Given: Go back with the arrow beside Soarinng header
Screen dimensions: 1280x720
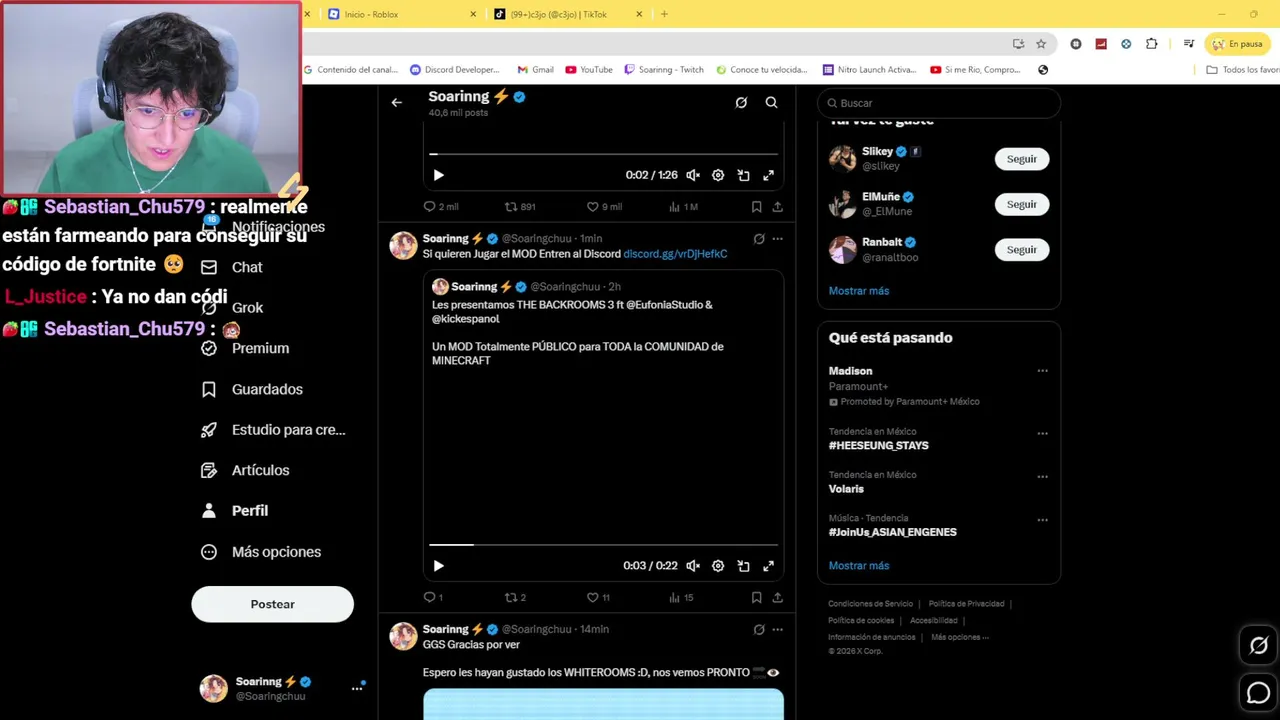Looking at the screenshot, I should [x=397, y=102].
